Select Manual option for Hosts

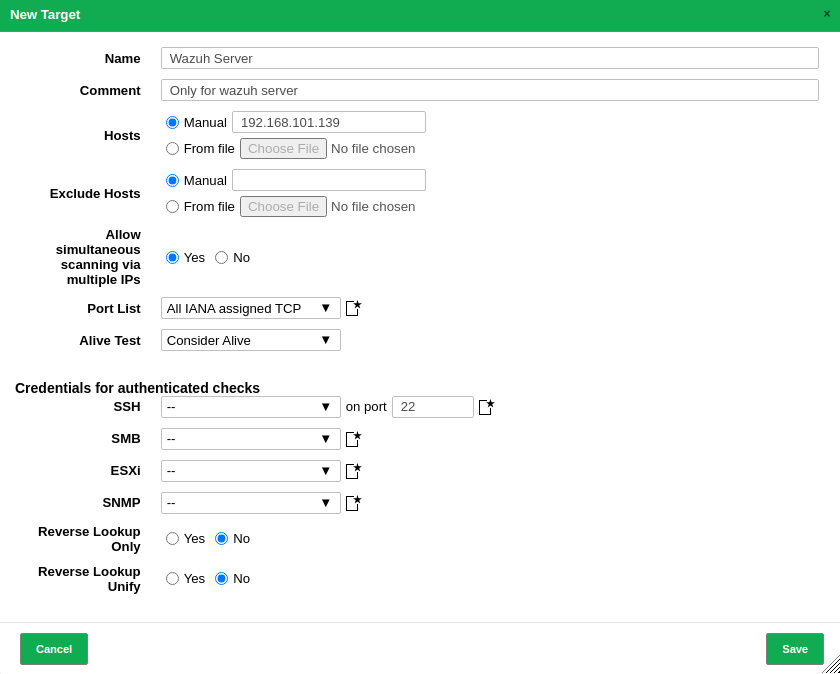coord(172,123)
